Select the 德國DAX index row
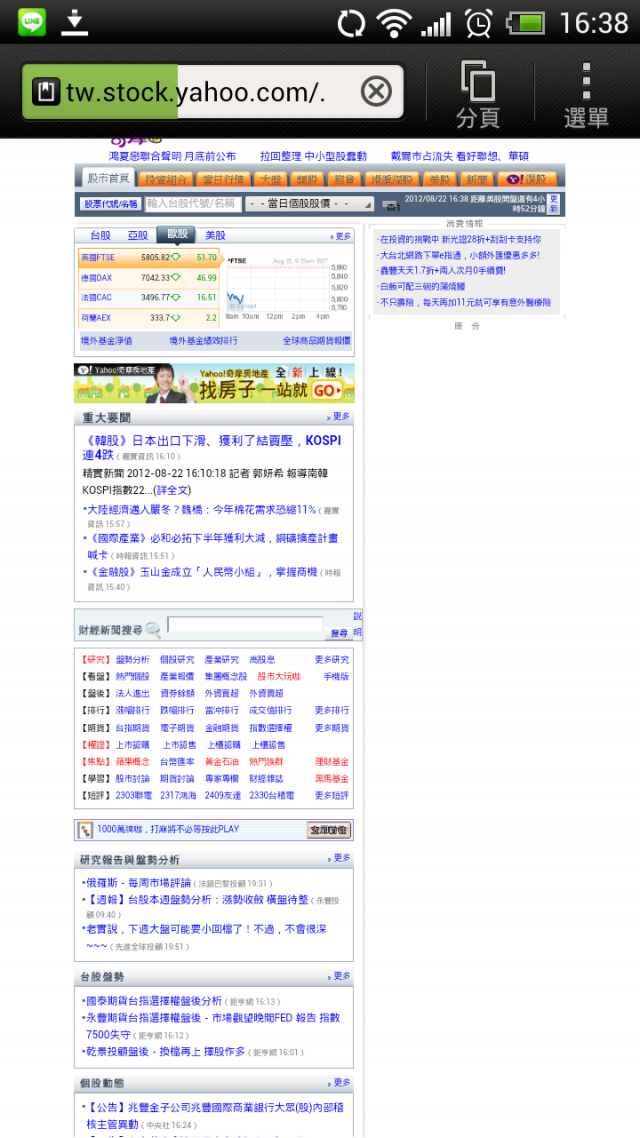 [149, 277]
